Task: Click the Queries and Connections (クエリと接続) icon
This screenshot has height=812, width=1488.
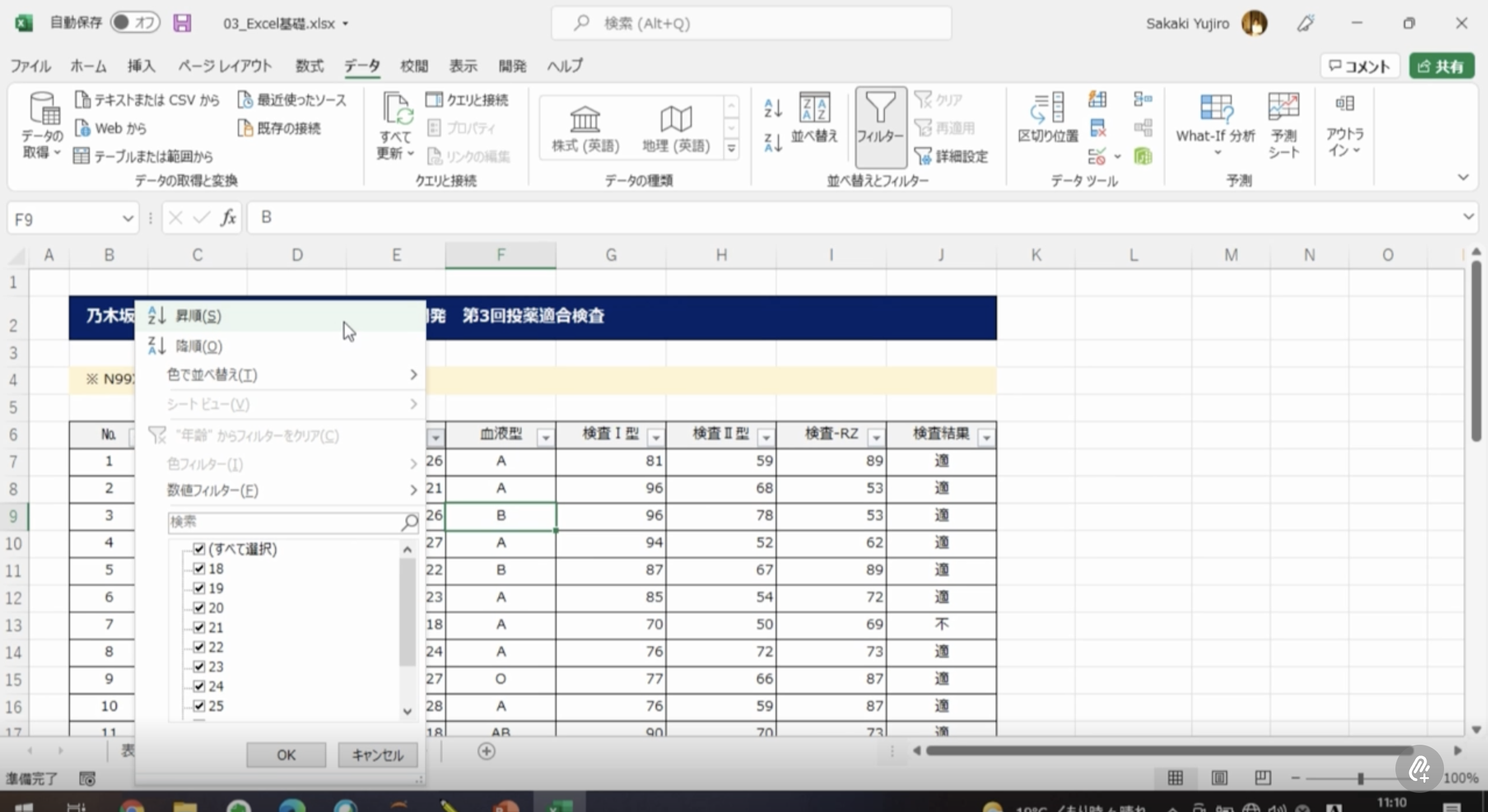Action: [x=435, y=100]
